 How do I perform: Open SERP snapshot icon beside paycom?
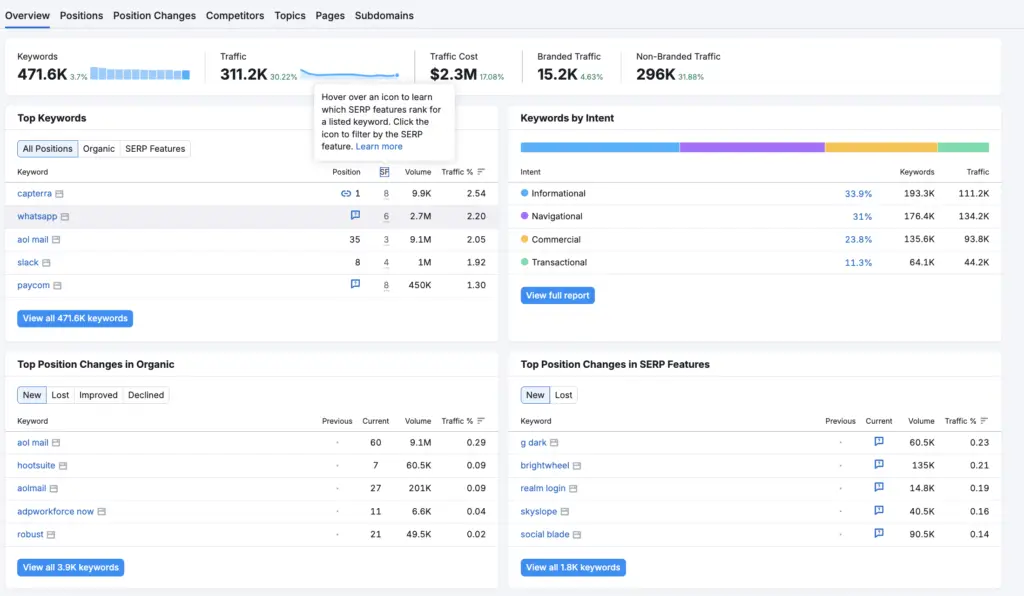click(x=57, y=286)
